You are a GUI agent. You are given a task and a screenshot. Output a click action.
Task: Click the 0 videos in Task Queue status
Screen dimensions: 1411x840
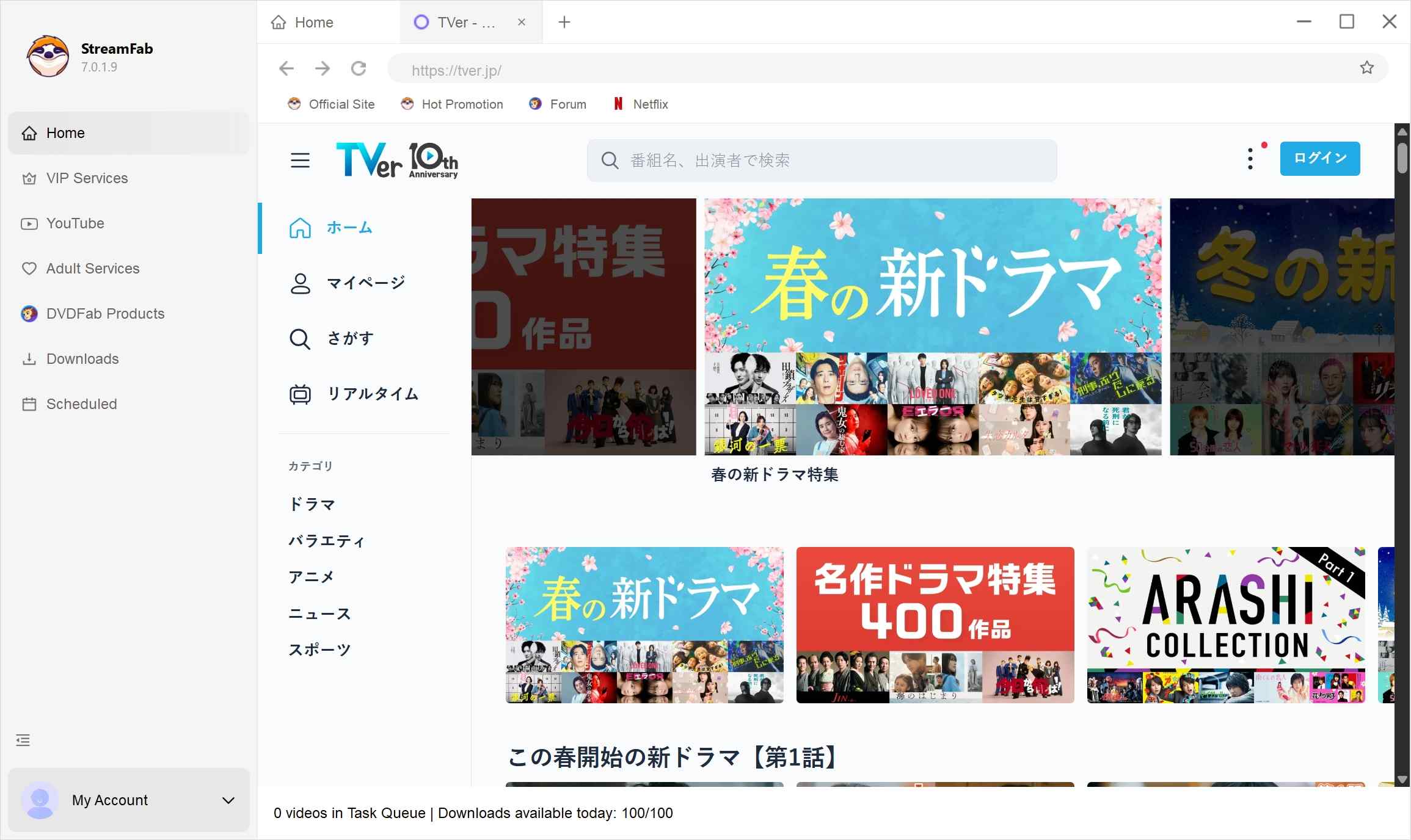point(349,813)
